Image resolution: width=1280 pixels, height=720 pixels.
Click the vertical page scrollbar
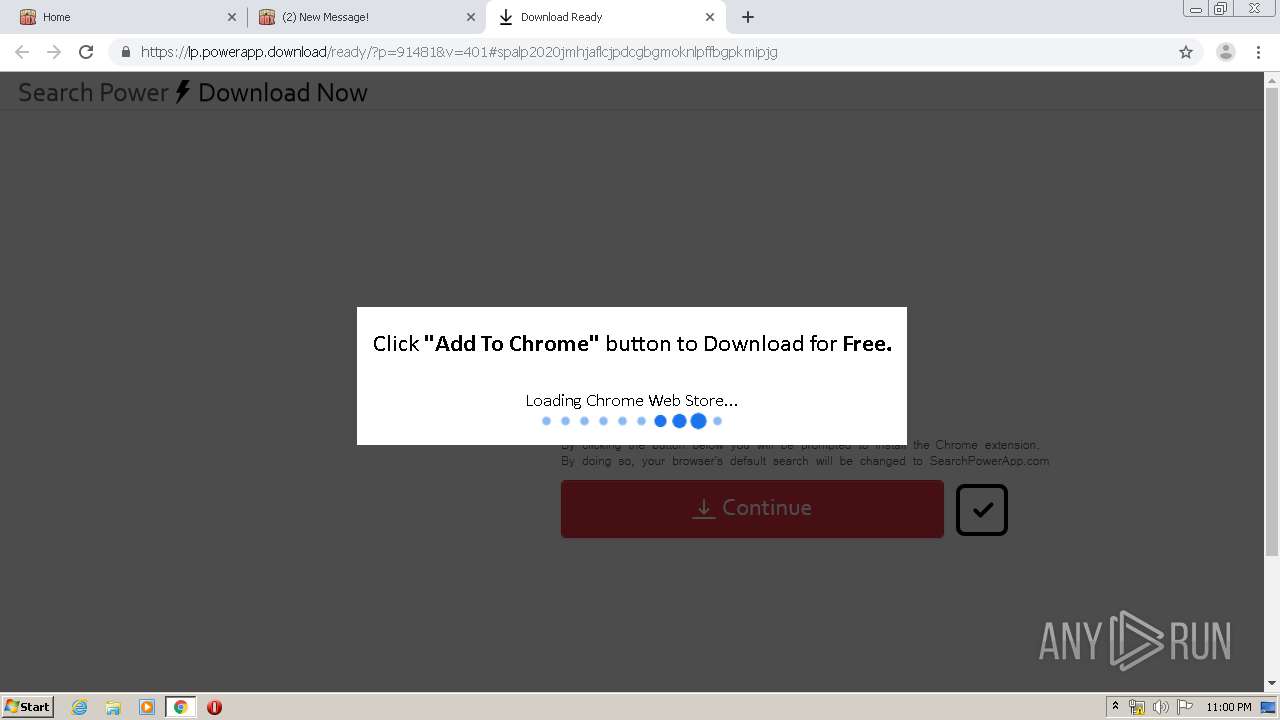click(1272, 320)
